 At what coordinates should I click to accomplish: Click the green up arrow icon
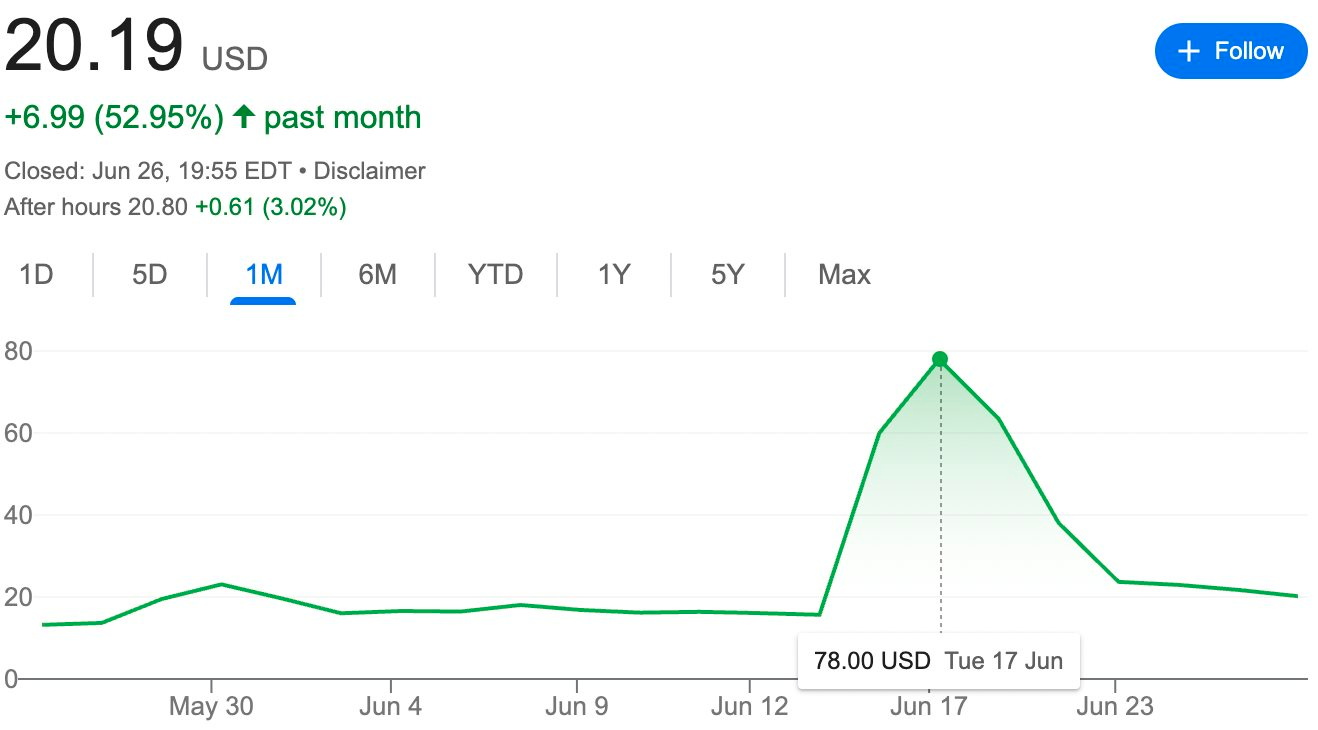[243, 117]
